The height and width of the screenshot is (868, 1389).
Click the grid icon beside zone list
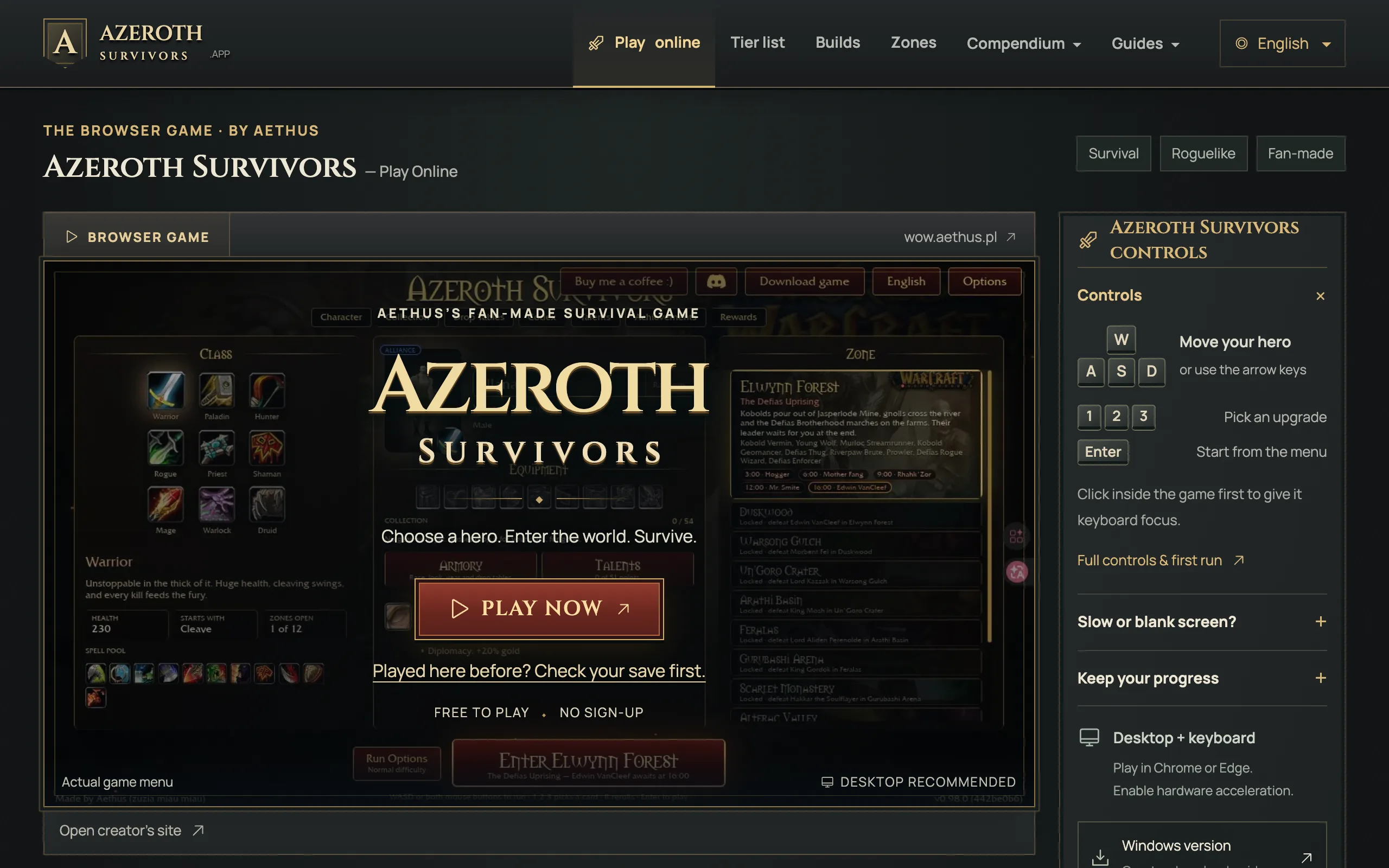click(1016, 536)
